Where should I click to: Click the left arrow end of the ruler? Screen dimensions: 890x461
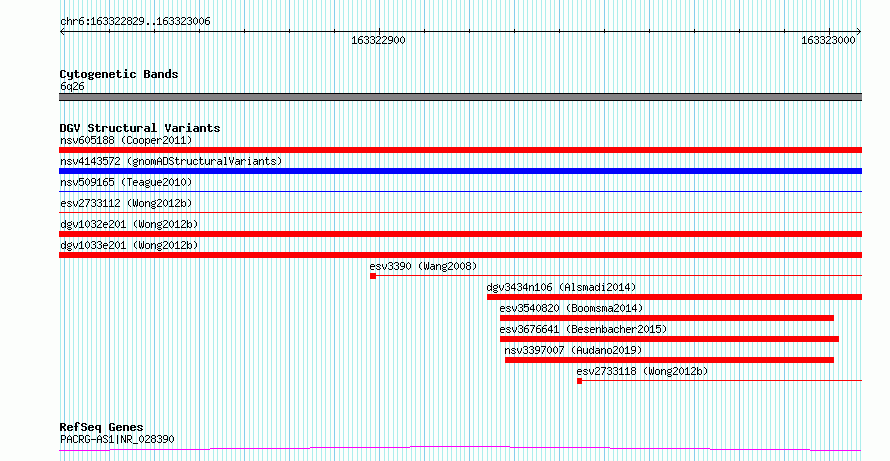click(x=62, y=32)
